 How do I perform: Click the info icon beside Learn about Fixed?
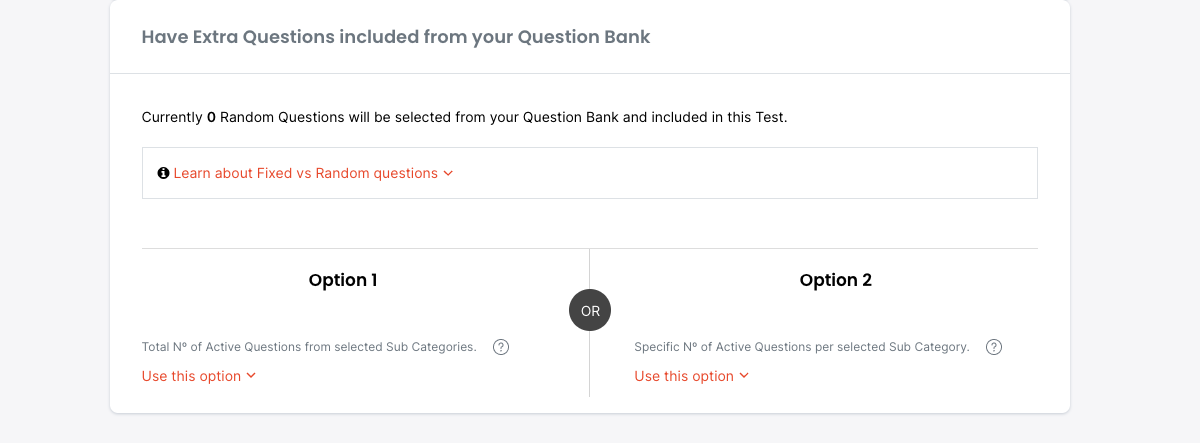click(x=164, y=173)
